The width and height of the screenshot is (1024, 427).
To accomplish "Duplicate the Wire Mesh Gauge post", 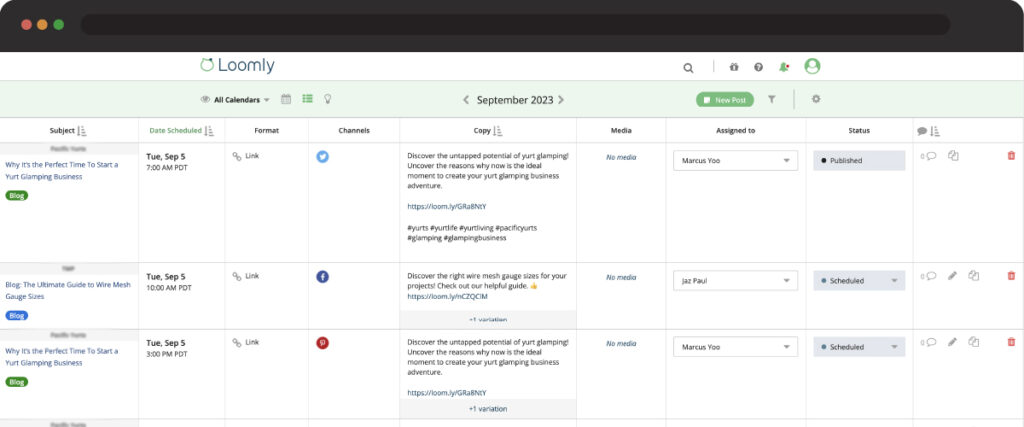I will click(974, 276).
